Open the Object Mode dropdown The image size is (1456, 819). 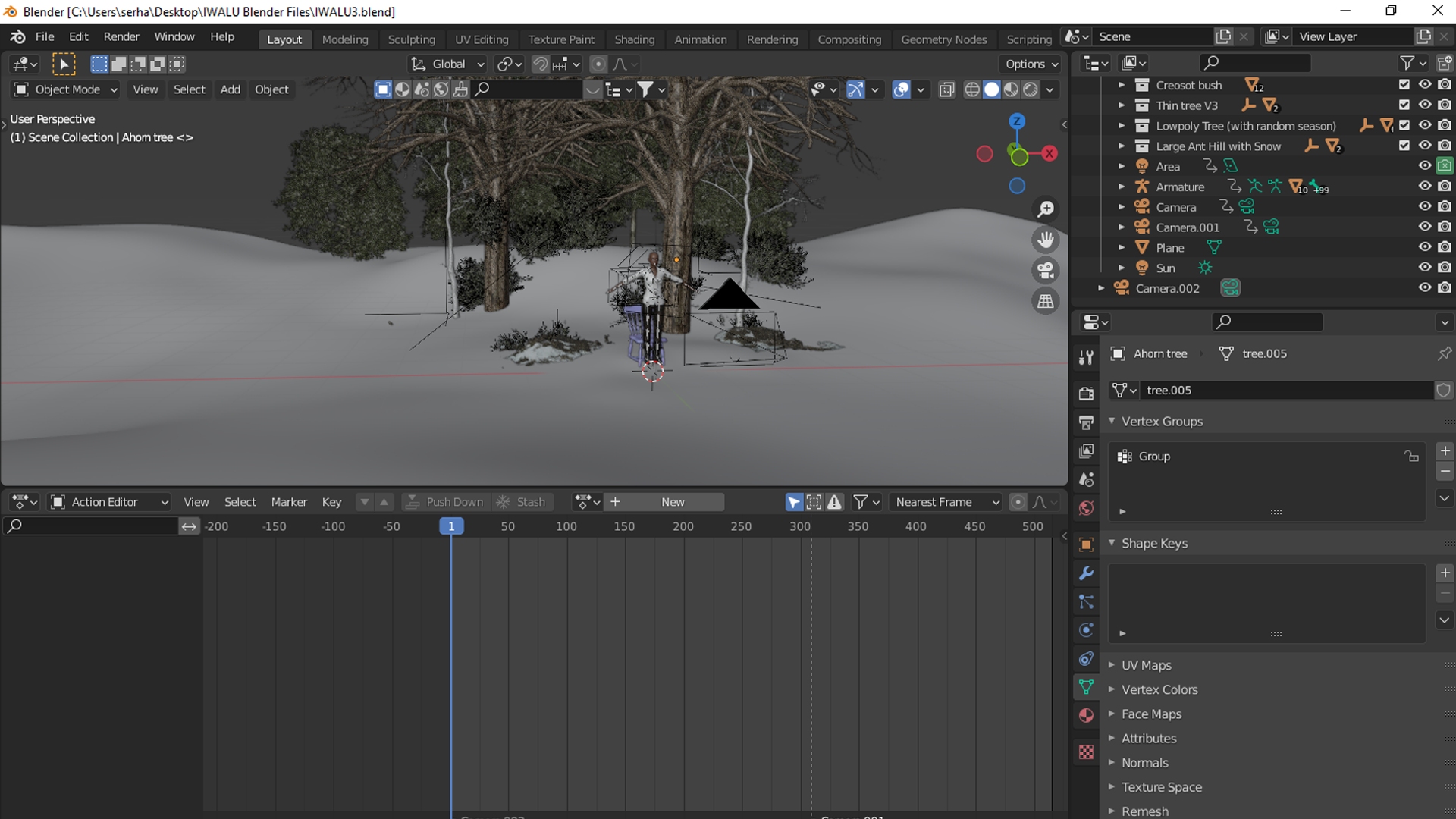coord(67,89)
